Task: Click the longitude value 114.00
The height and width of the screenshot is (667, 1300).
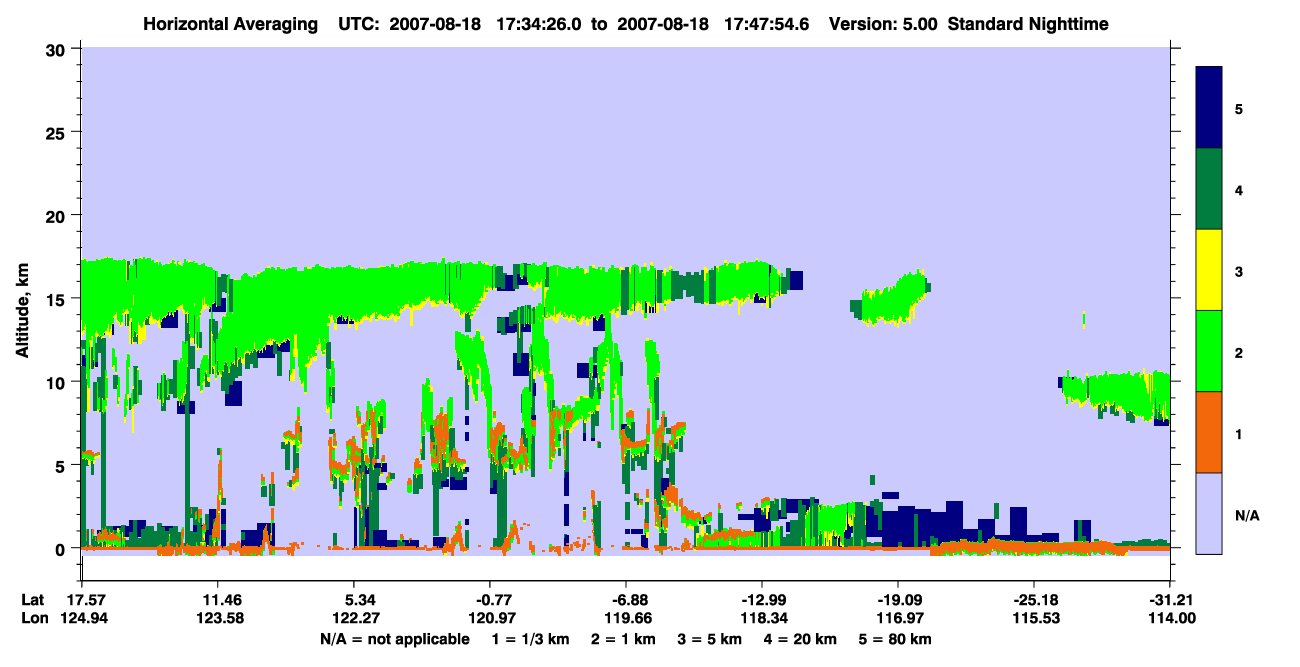Action: [x=1170, y=618]
